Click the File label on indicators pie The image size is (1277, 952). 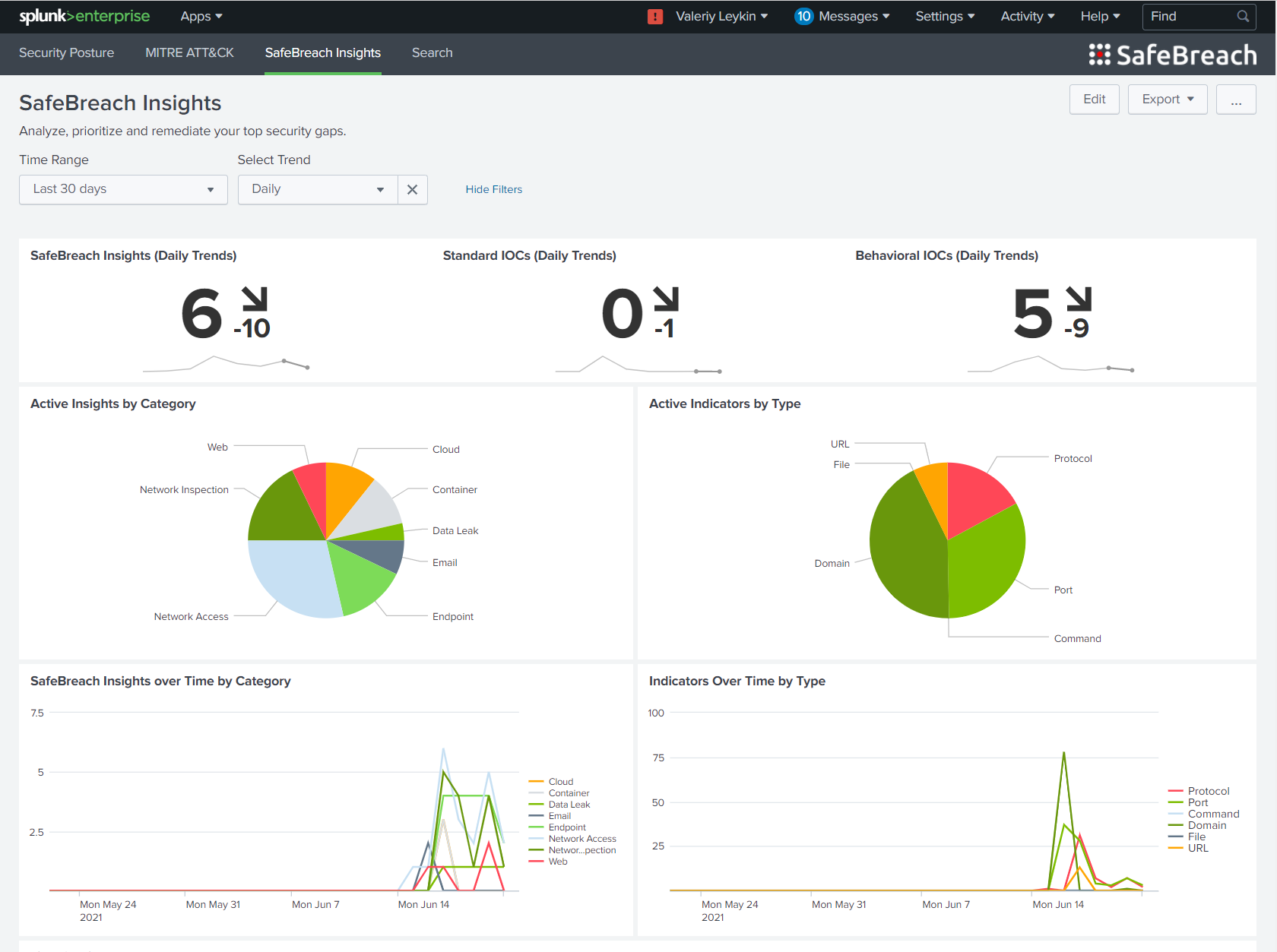click(841, 464)
